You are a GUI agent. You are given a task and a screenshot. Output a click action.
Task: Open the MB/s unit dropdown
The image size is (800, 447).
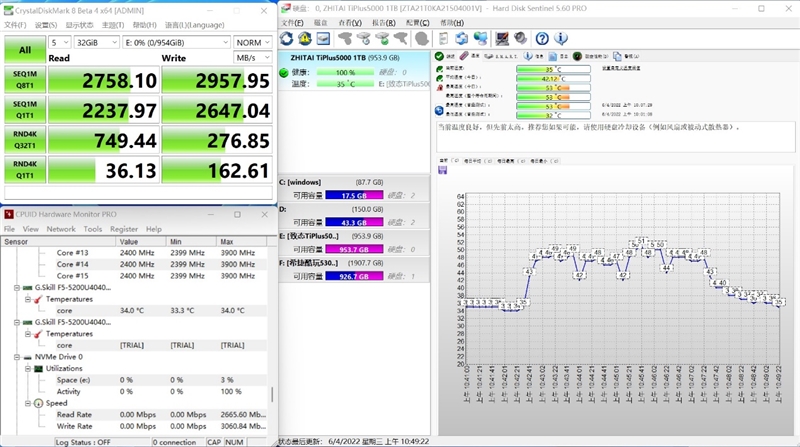click(253, 58)
